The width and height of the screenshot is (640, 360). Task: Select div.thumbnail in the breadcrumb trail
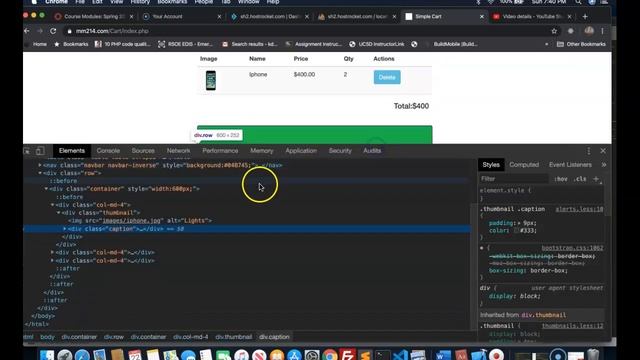click(233, 337)
